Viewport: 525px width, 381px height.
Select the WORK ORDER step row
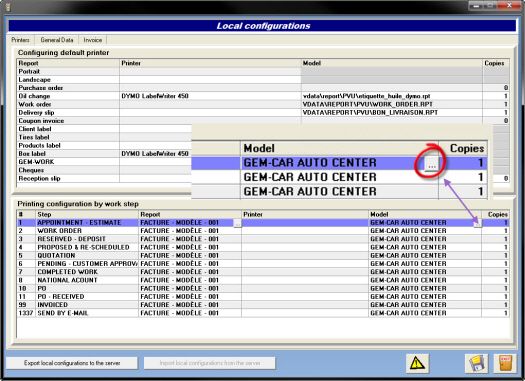click(x=263, y=231)
